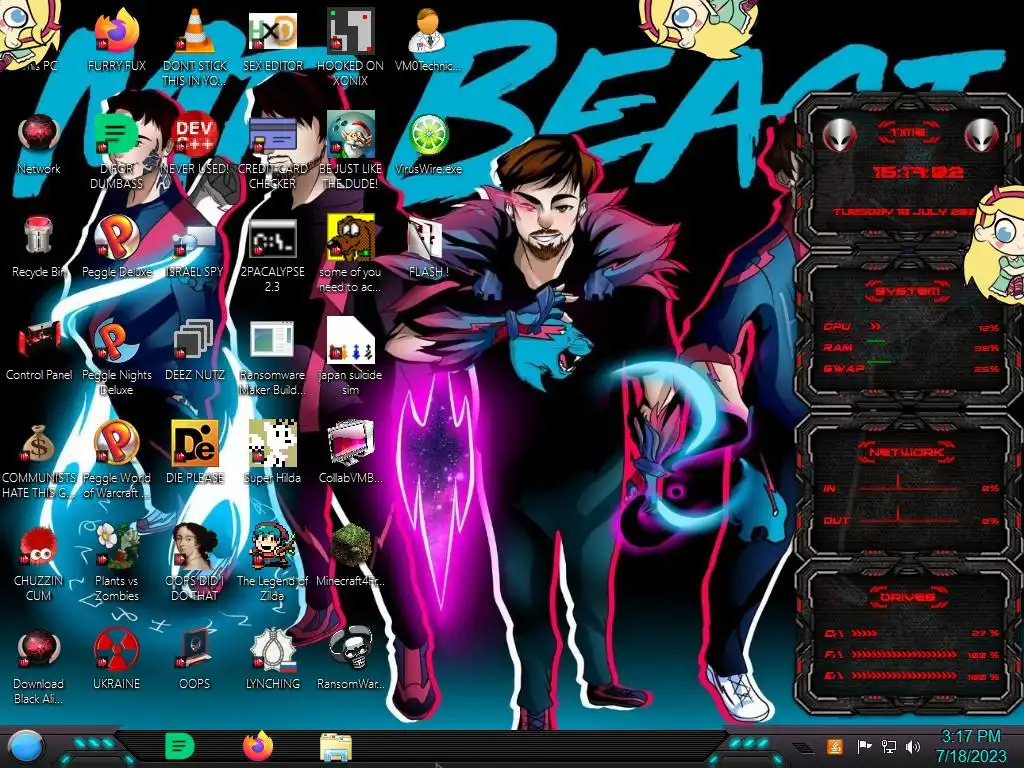1024x768 pixels.
Task: Launch VirusWire.exe lime icon
Action: pos(428,135)
